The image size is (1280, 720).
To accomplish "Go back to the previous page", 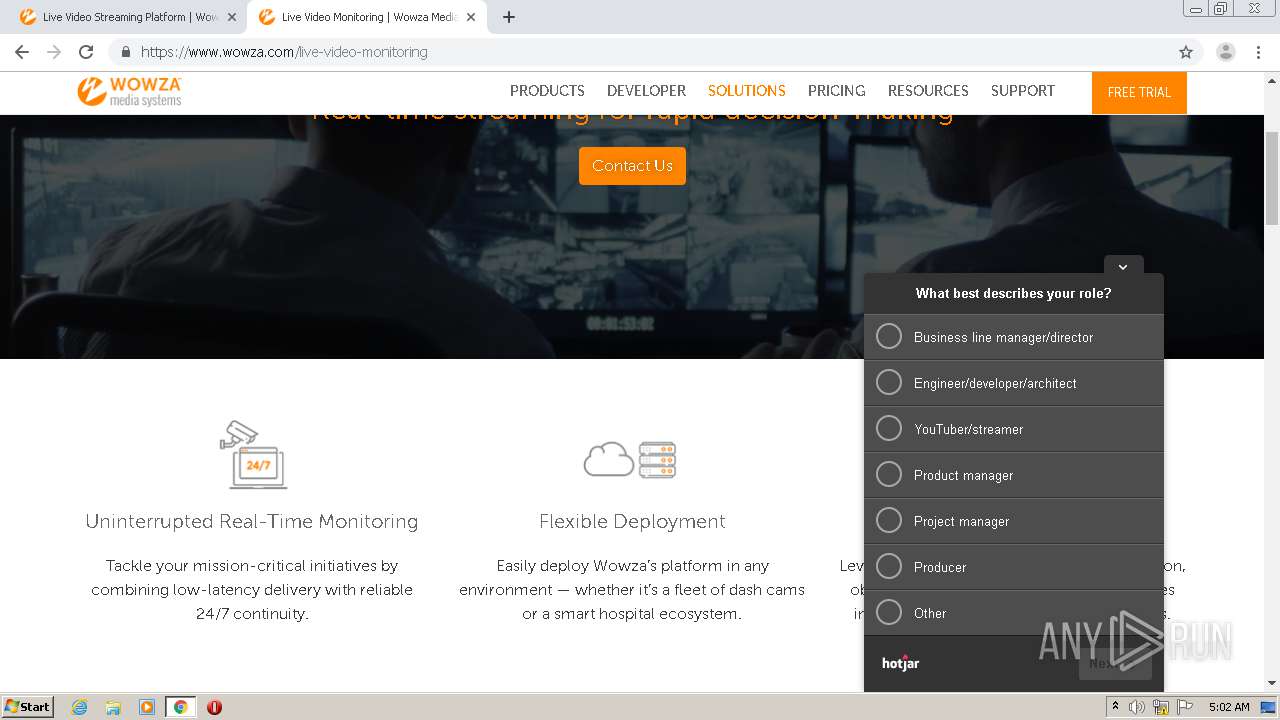I will (x=22, y=52).
